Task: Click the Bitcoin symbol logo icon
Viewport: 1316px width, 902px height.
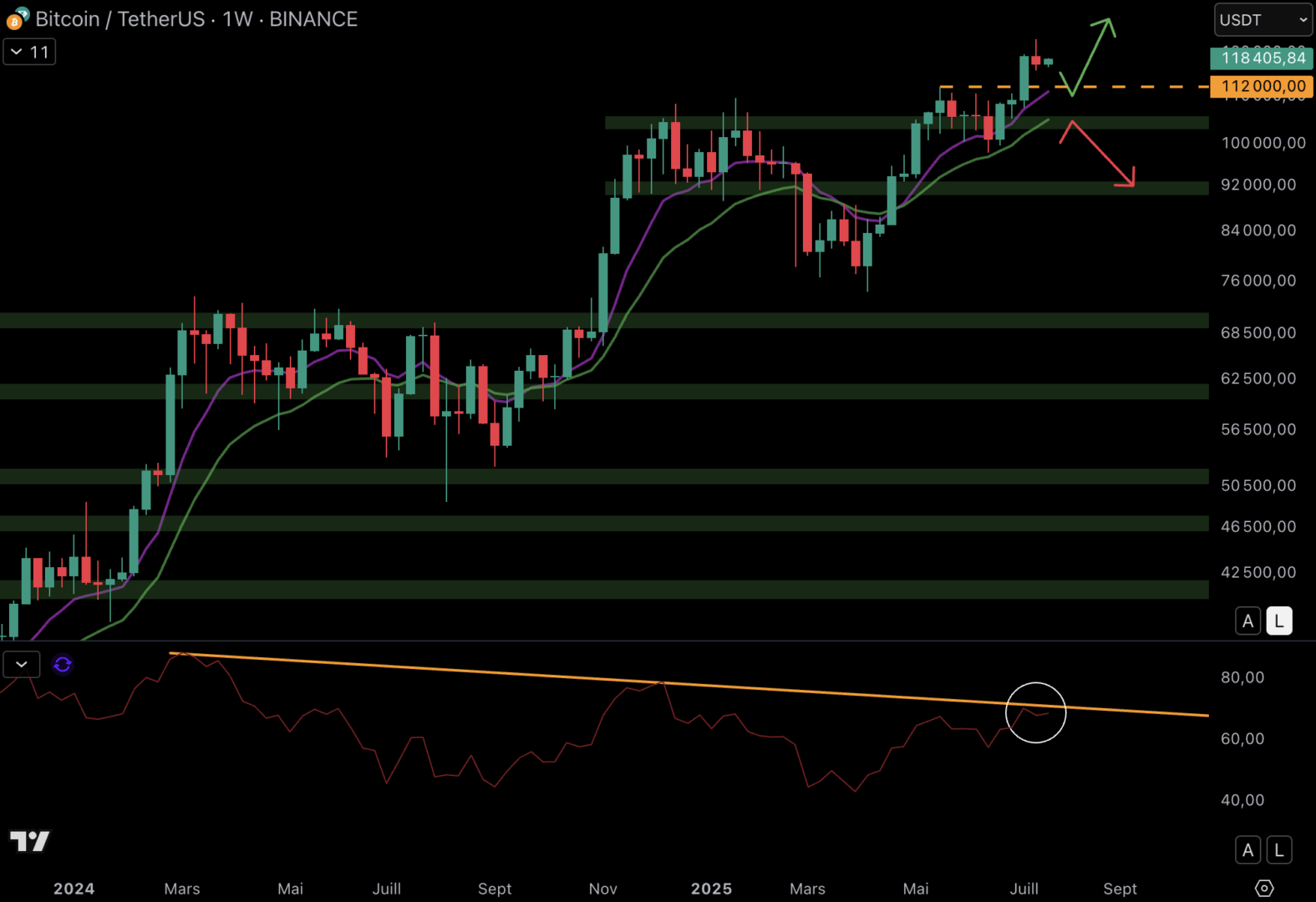Action: point(17,18)
